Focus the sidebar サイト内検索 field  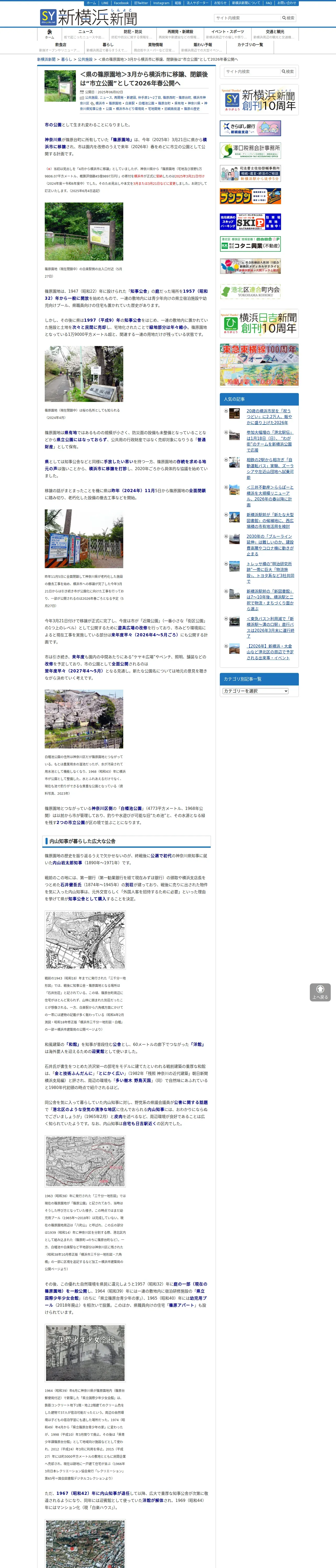[252, 72]
